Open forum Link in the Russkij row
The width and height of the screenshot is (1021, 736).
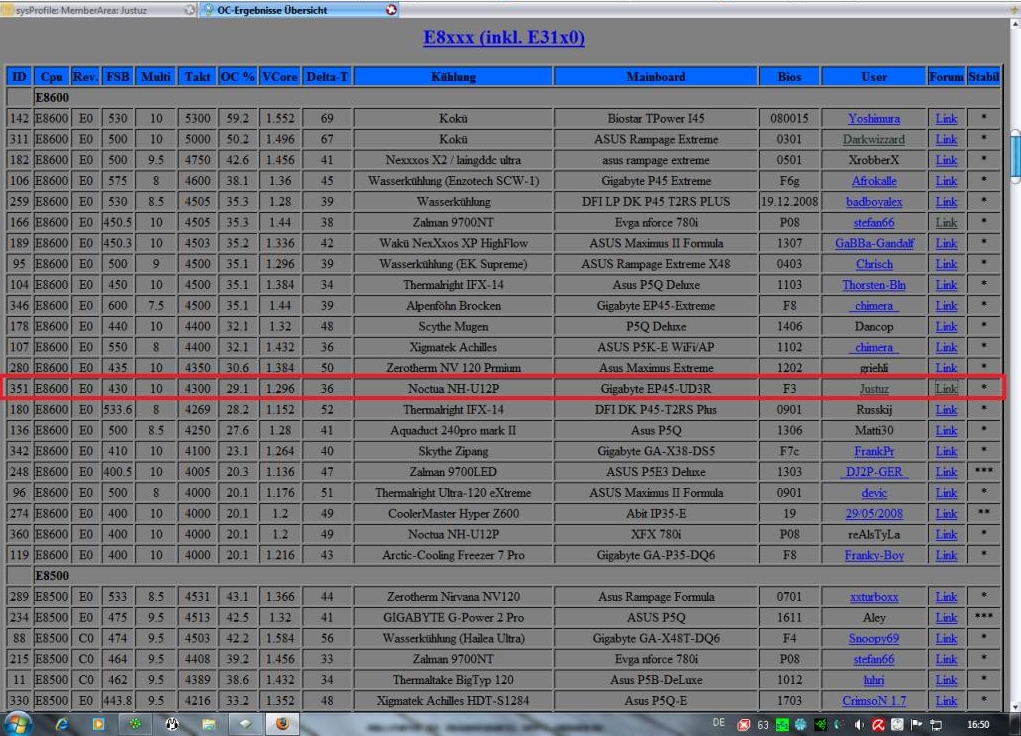[946, 410]
